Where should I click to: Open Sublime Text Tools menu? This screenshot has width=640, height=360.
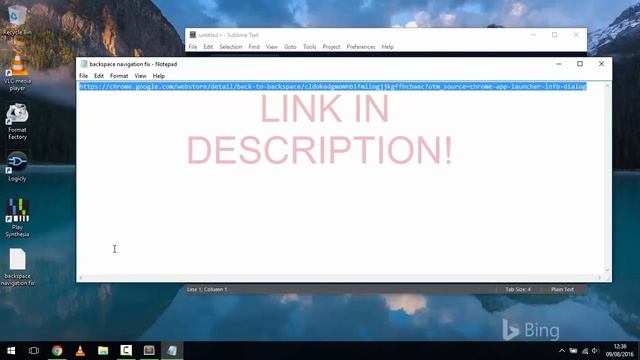coord(309,47)
